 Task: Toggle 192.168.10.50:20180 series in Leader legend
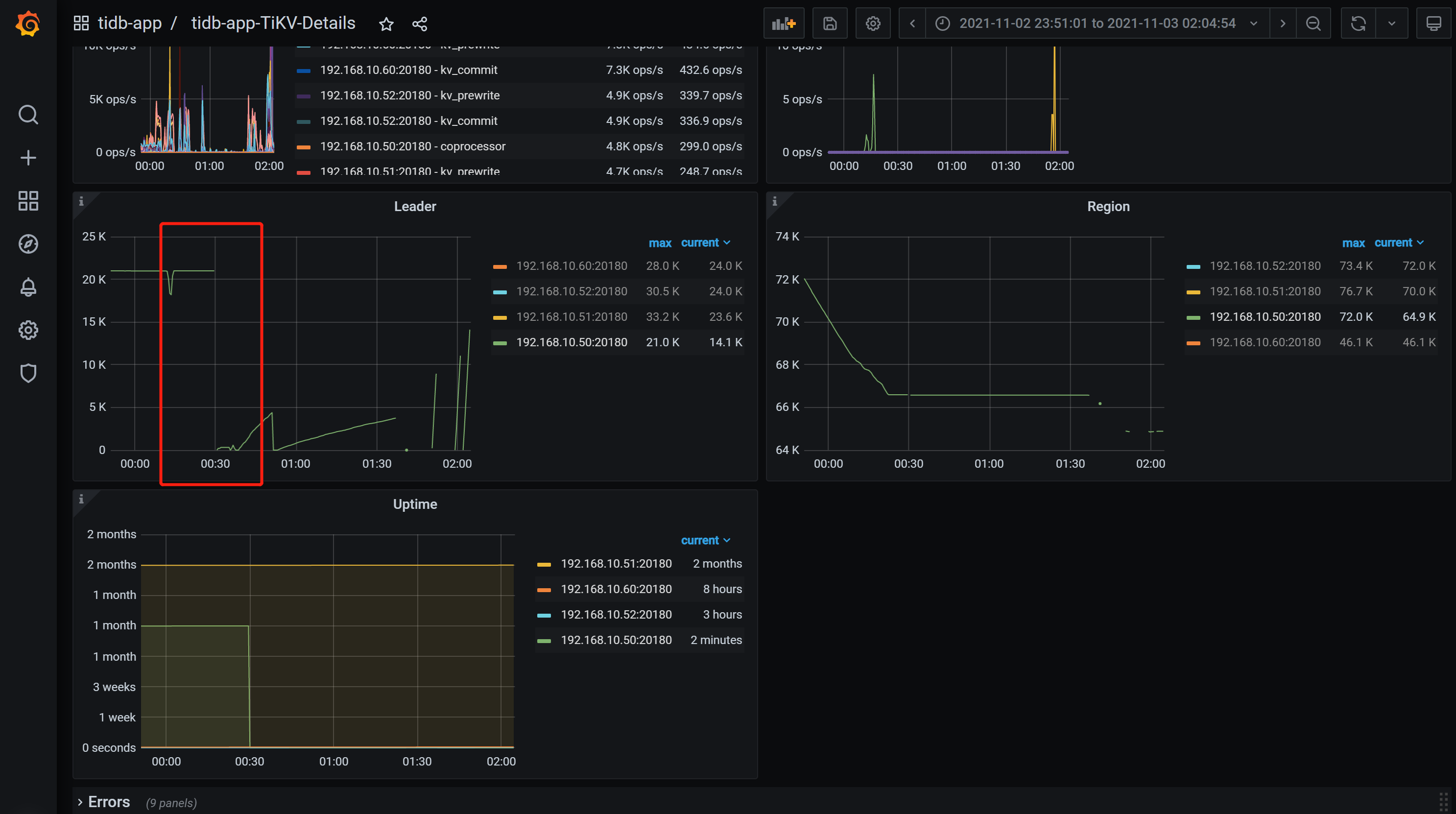(x=572, y=342)
